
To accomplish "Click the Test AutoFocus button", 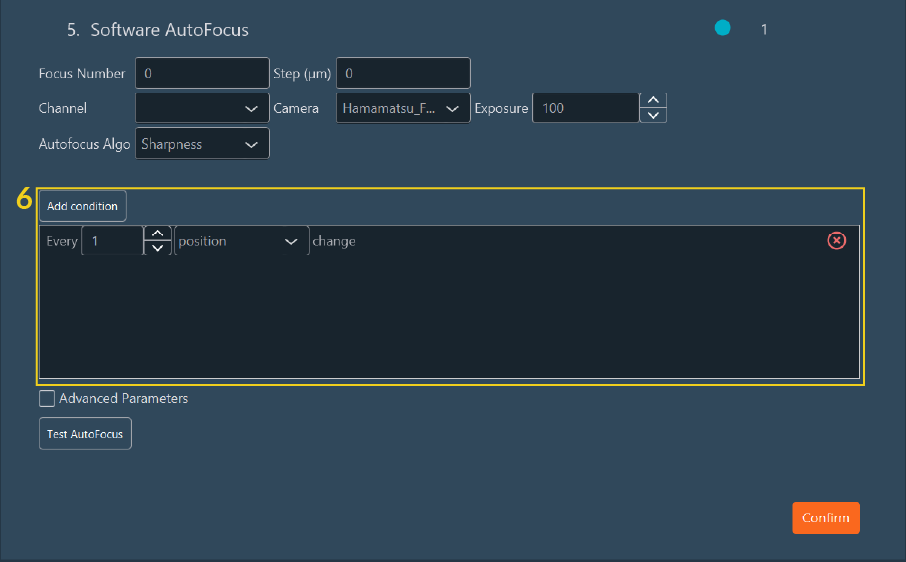I will [85, 434].
